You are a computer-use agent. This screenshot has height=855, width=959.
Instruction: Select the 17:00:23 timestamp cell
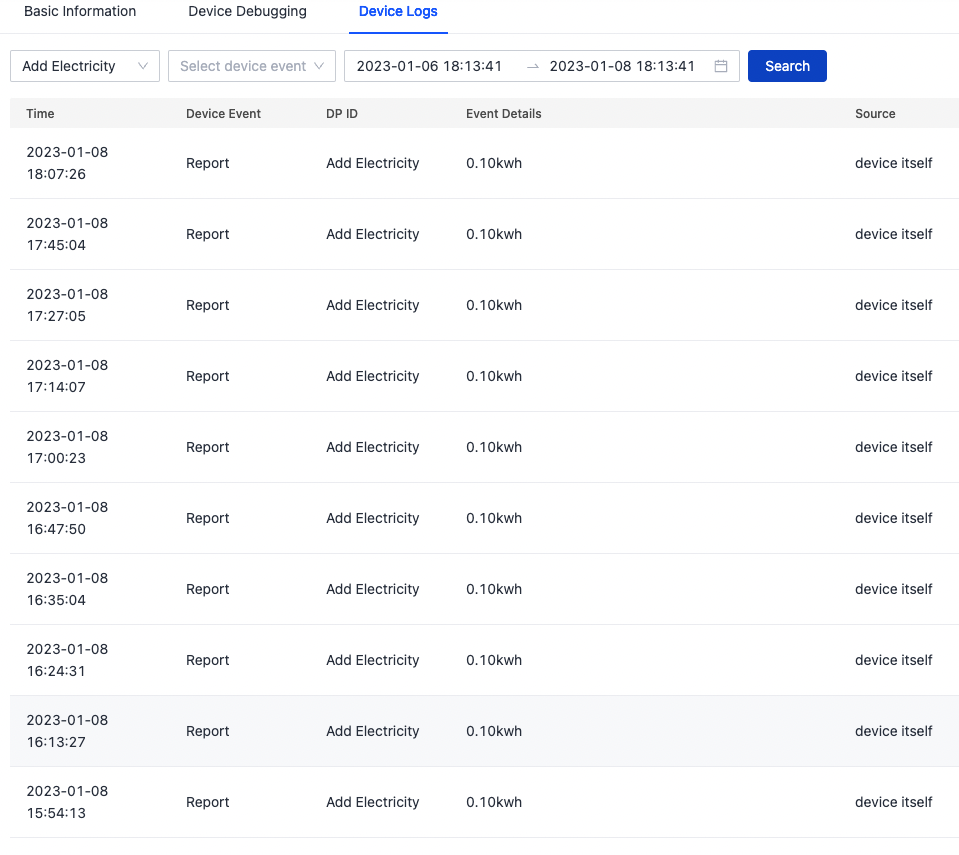(x=67, y=447)
